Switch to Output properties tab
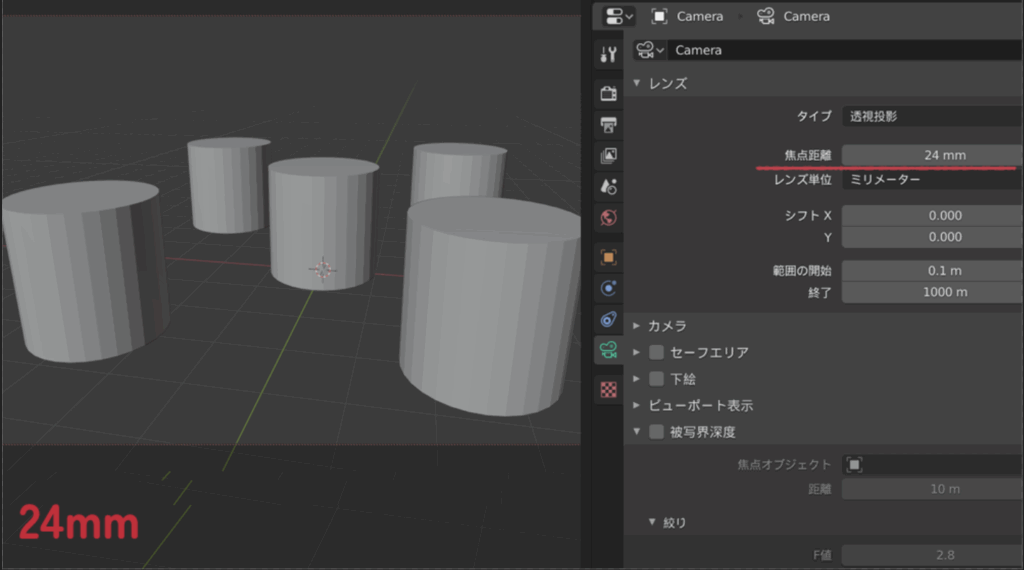 pyautogui.click(x=608, y=124)
